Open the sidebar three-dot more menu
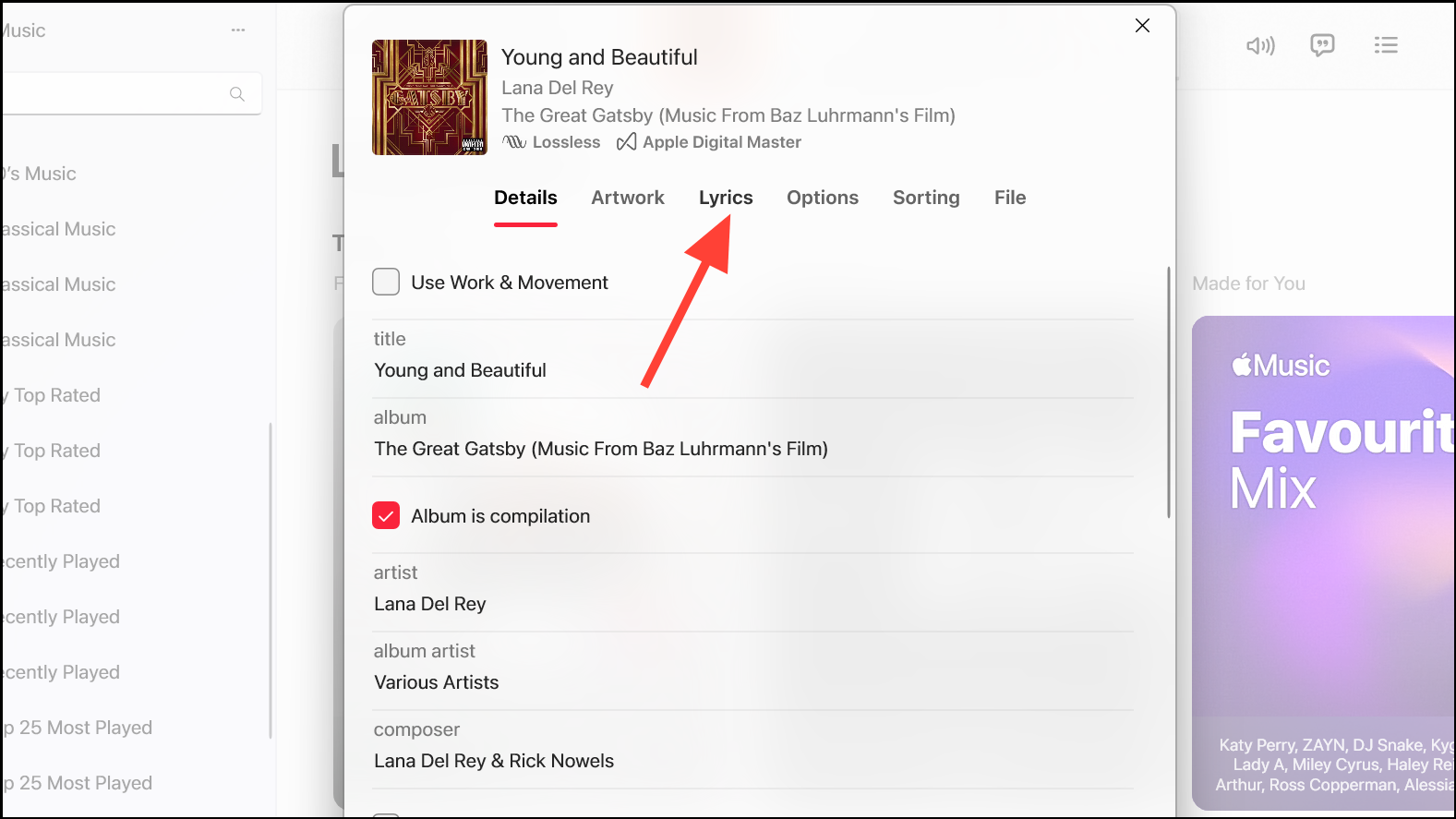1456x819 pixels. coord(238,30)
